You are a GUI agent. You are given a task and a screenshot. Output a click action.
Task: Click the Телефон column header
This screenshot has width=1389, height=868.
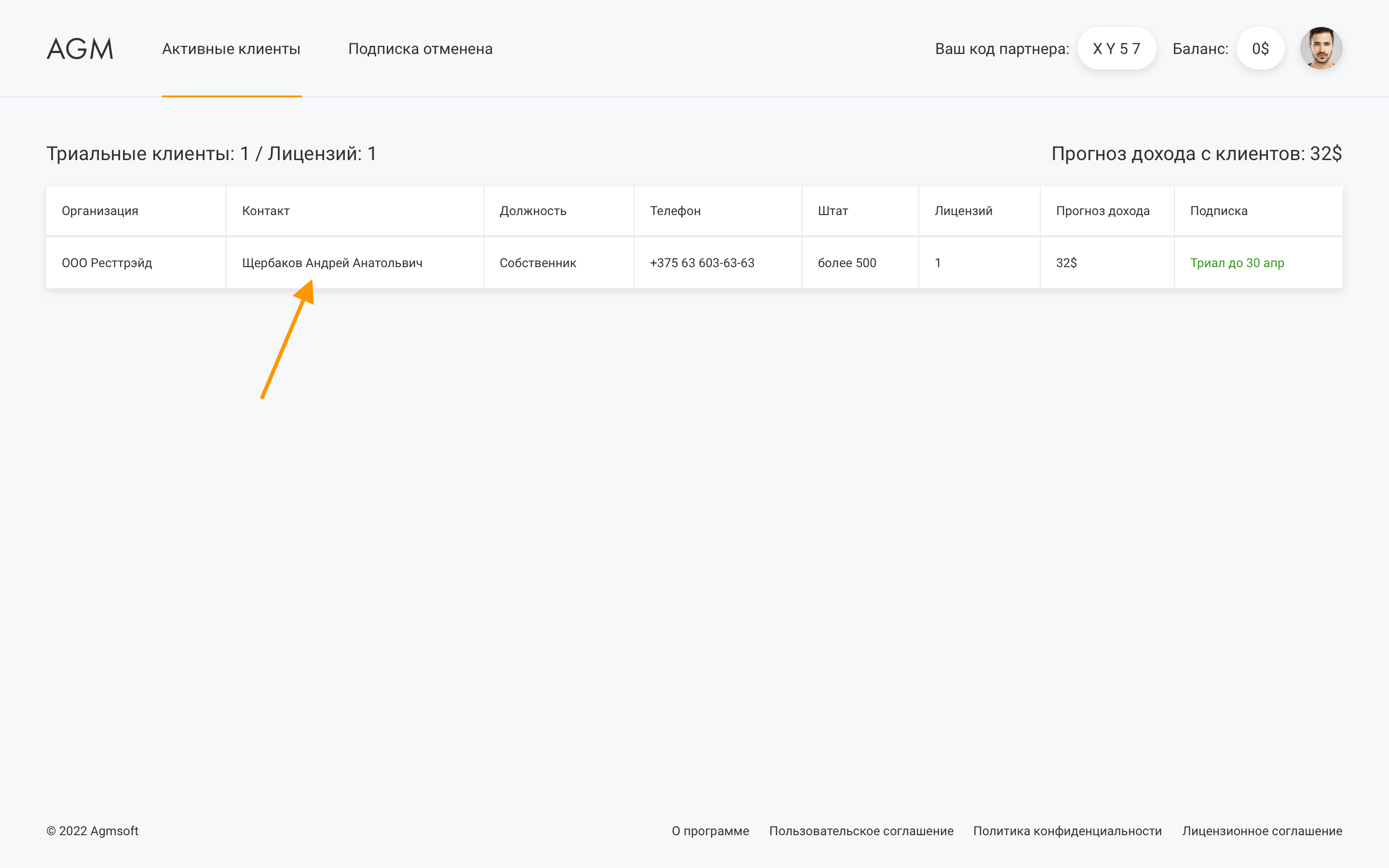point(675,211)
